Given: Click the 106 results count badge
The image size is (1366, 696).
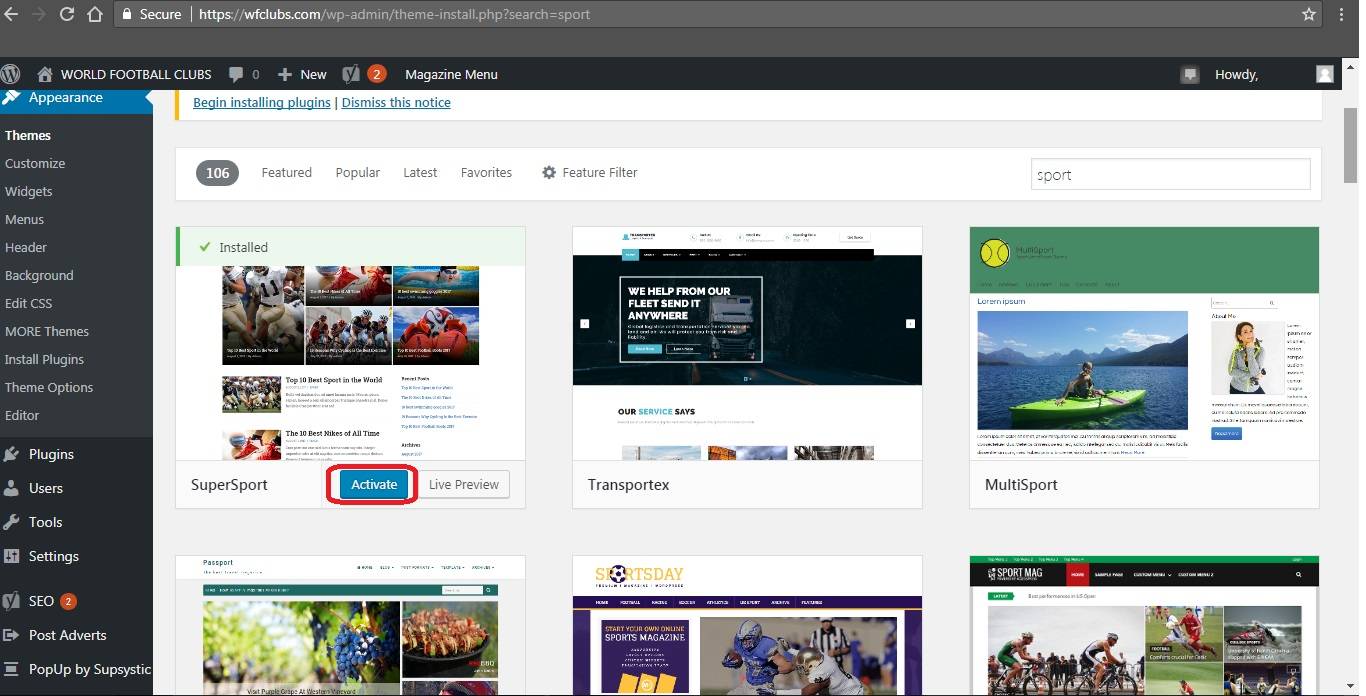Looking at the screenshot, I should 218,172.
